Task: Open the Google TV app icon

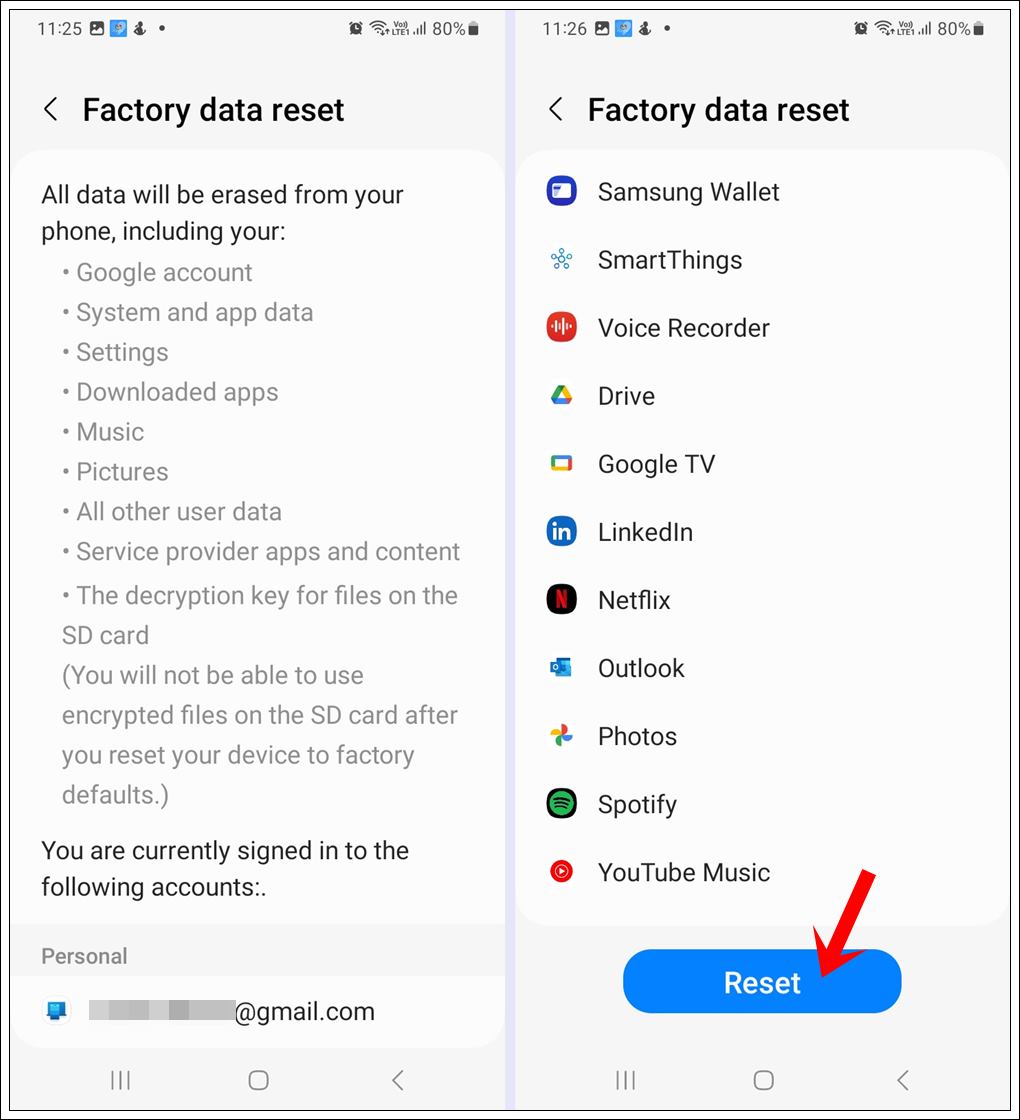Action: tap(561, 463)
